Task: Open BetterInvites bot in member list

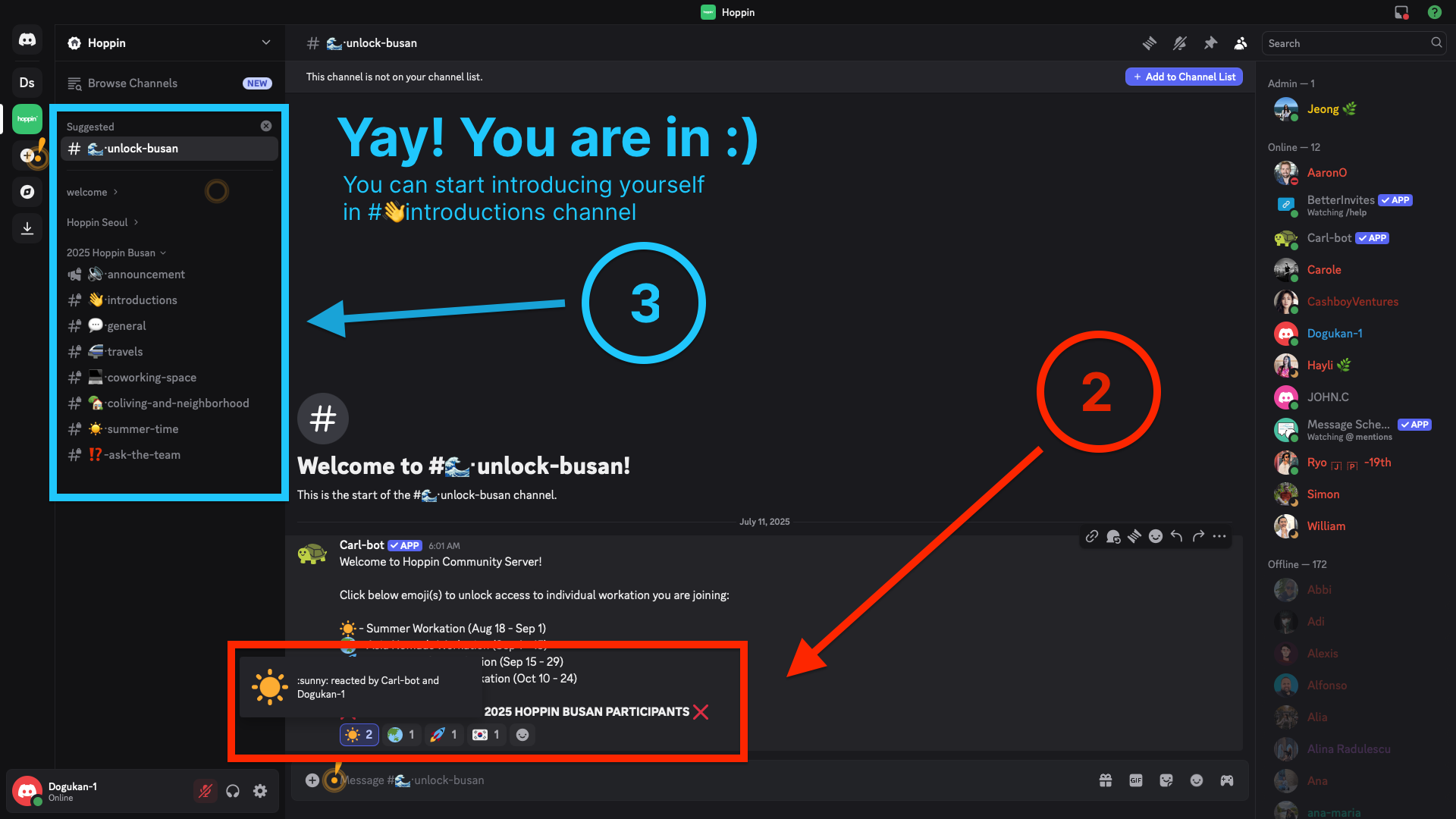Action: tap(1353, 205)
